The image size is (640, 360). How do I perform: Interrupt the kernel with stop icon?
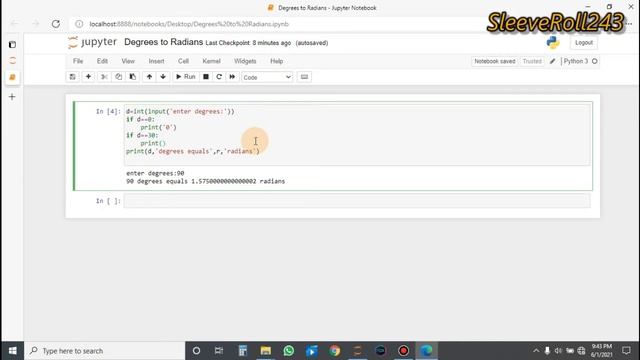click(206, 77)
